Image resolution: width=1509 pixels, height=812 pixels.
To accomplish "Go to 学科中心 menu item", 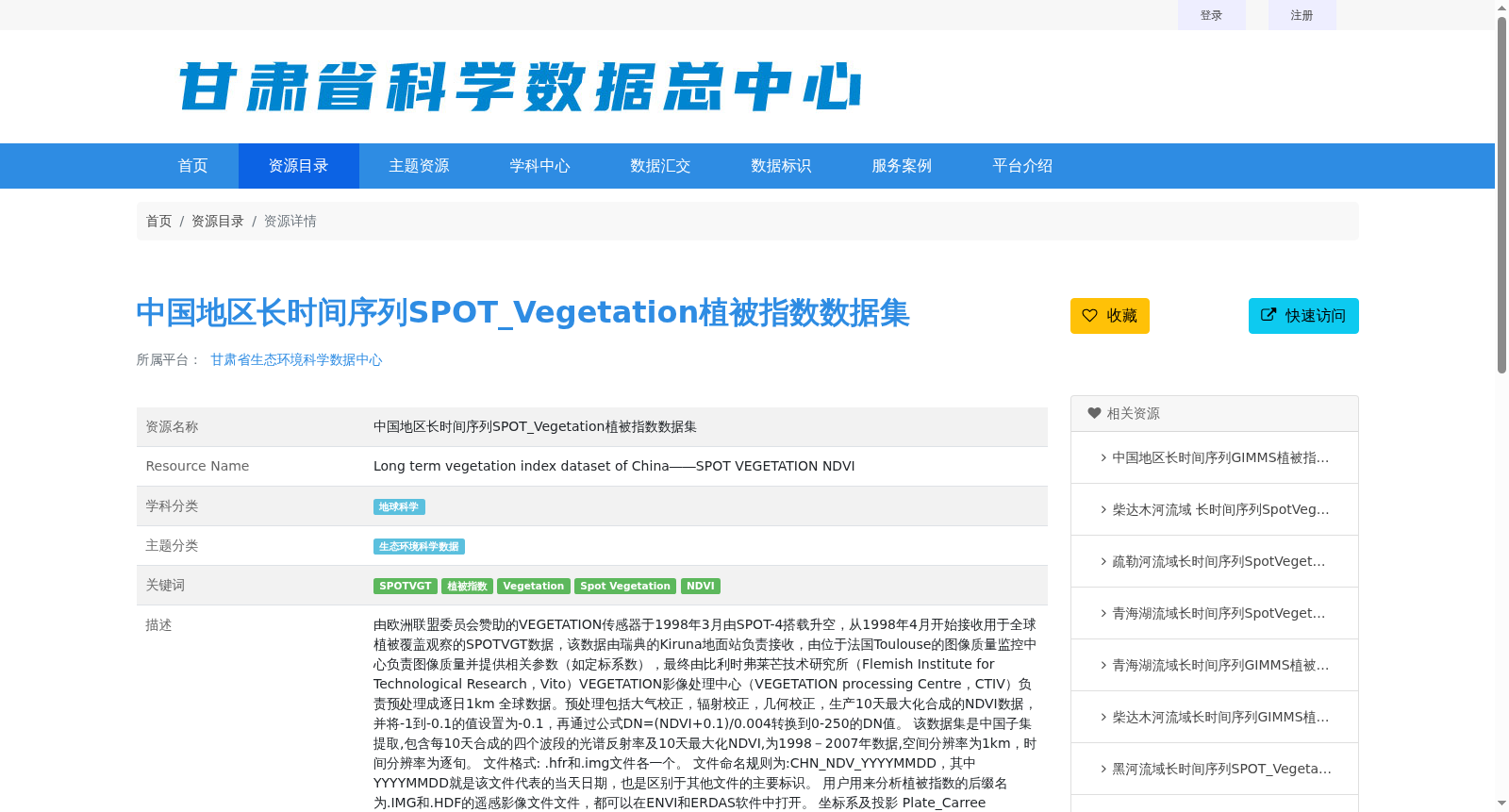I will tap(539, 166).
